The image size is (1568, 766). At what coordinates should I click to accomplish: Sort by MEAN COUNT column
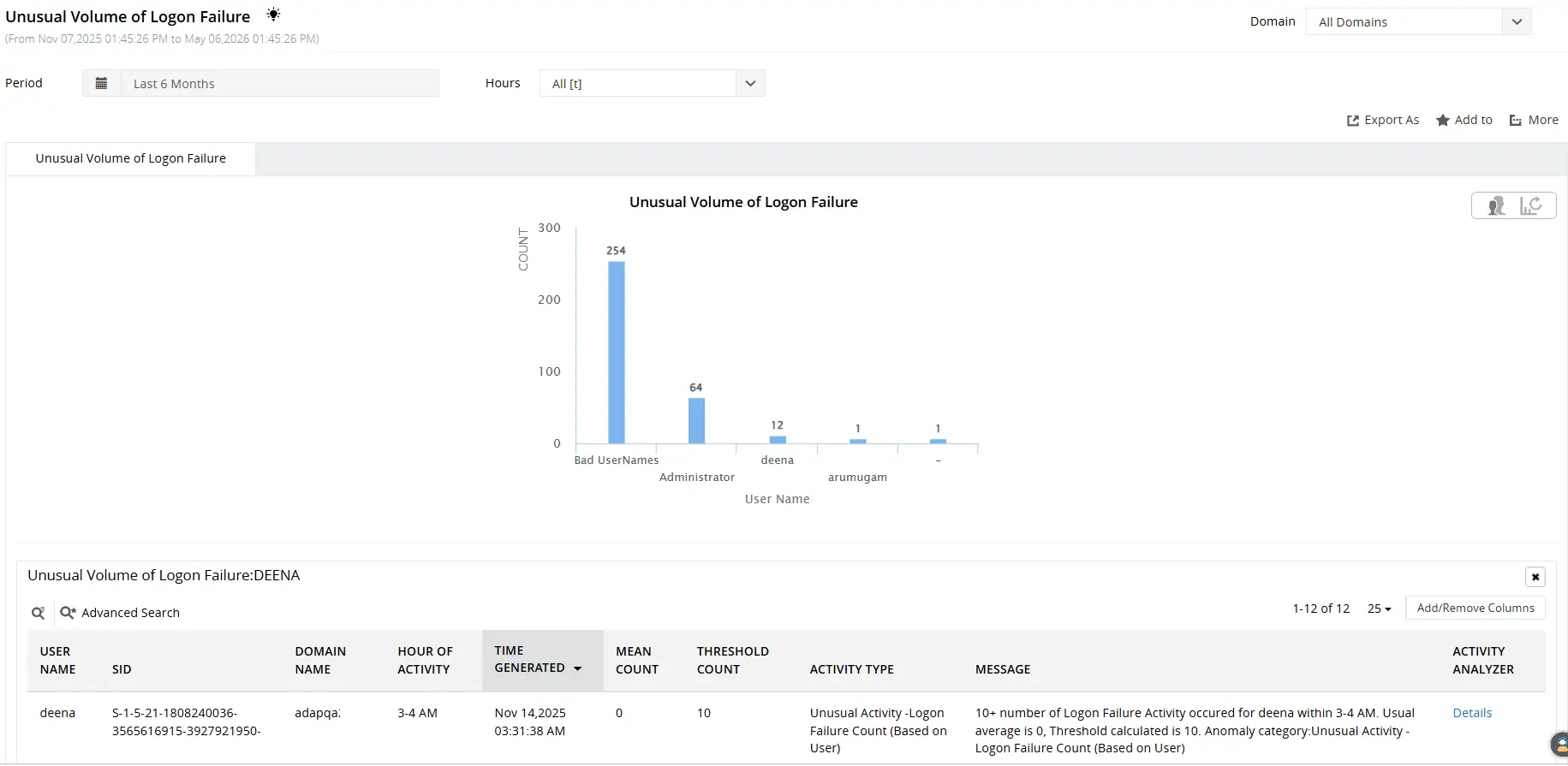[637, 661]
